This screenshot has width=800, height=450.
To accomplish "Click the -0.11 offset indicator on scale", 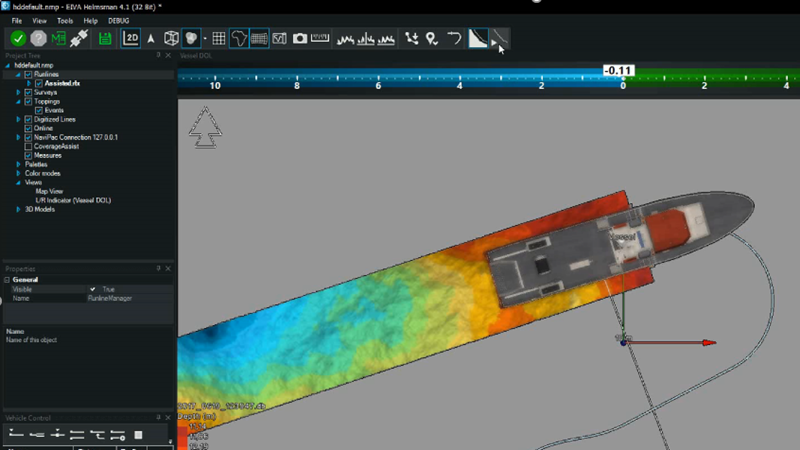I will point(618,70).
